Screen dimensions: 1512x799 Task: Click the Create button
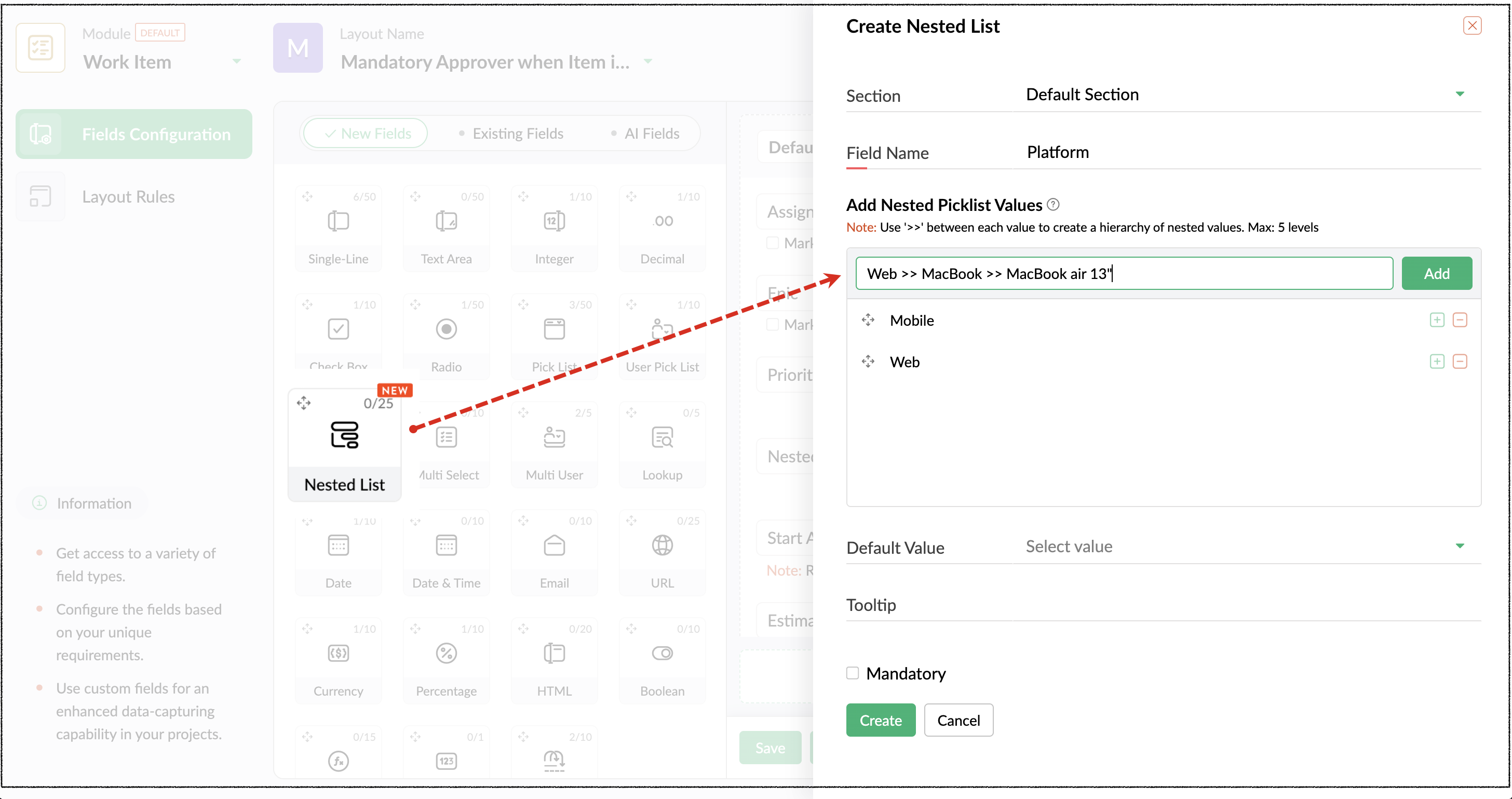tap(880, 720)
